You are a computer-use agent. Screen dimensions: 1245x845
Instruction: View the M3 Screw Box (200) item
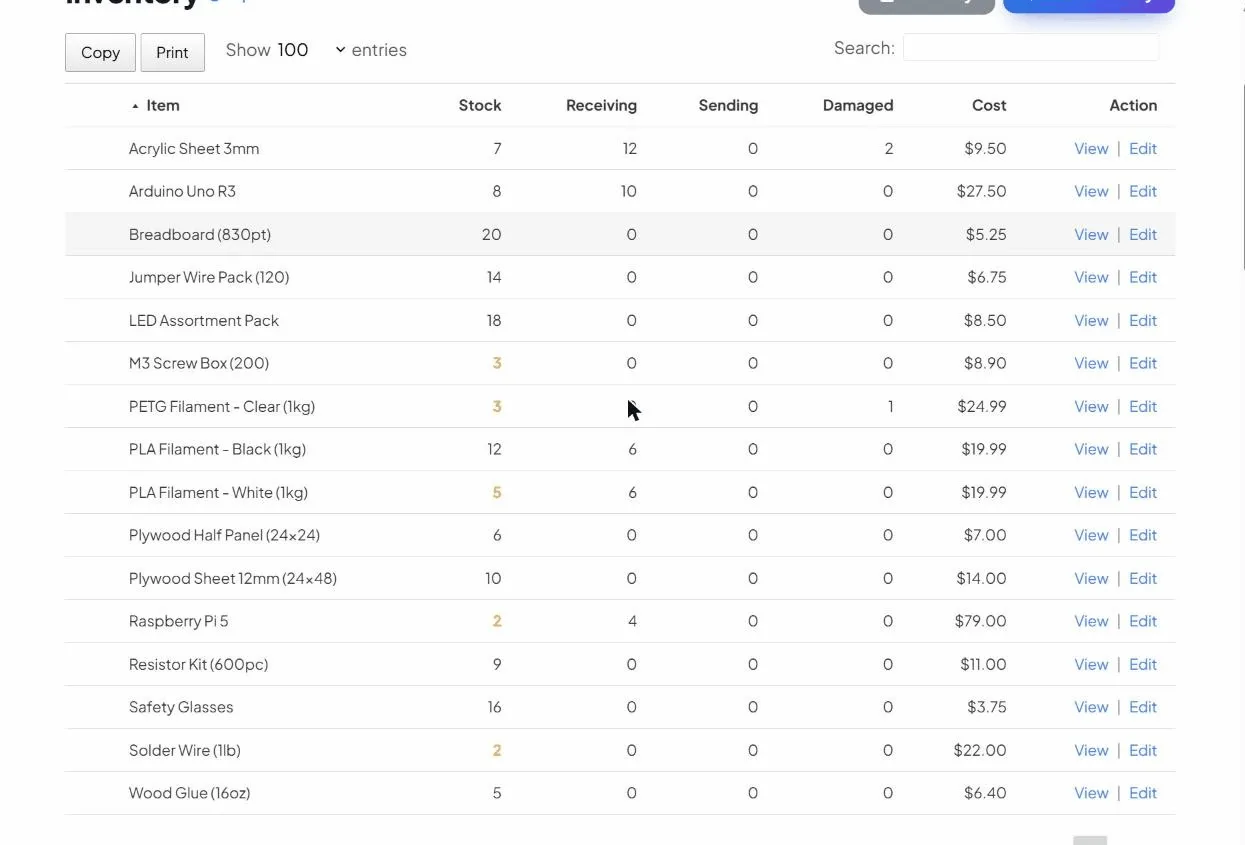1091,363
